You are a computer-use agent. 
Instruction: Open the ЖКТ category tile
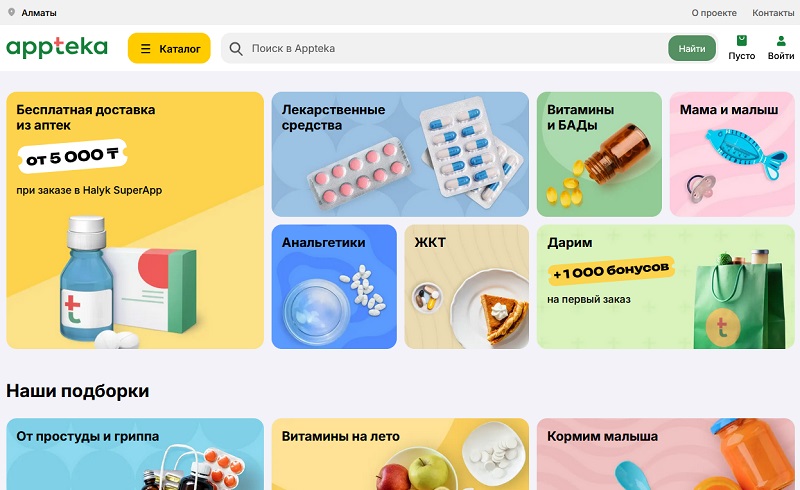coord(466,287)
